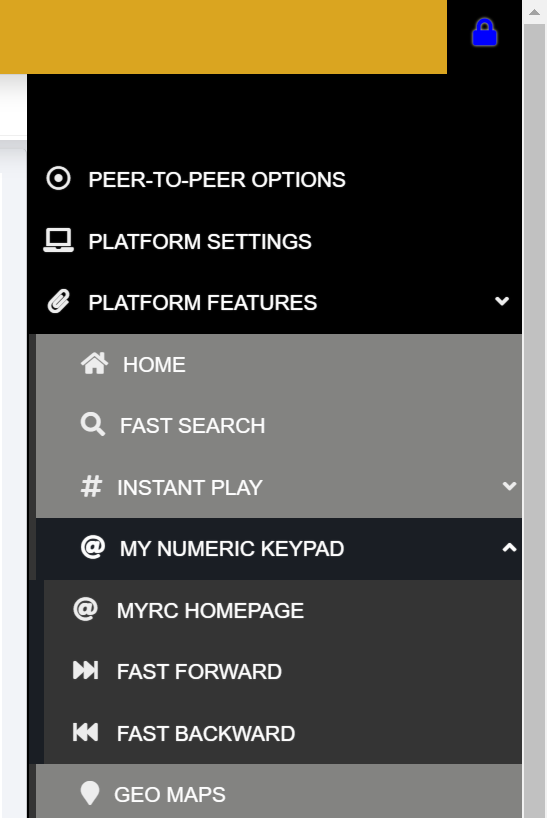The width and height of the screenshot is (547, 818).
Task: Open Peer-to-Peer Options
Action: click(275, 179)
